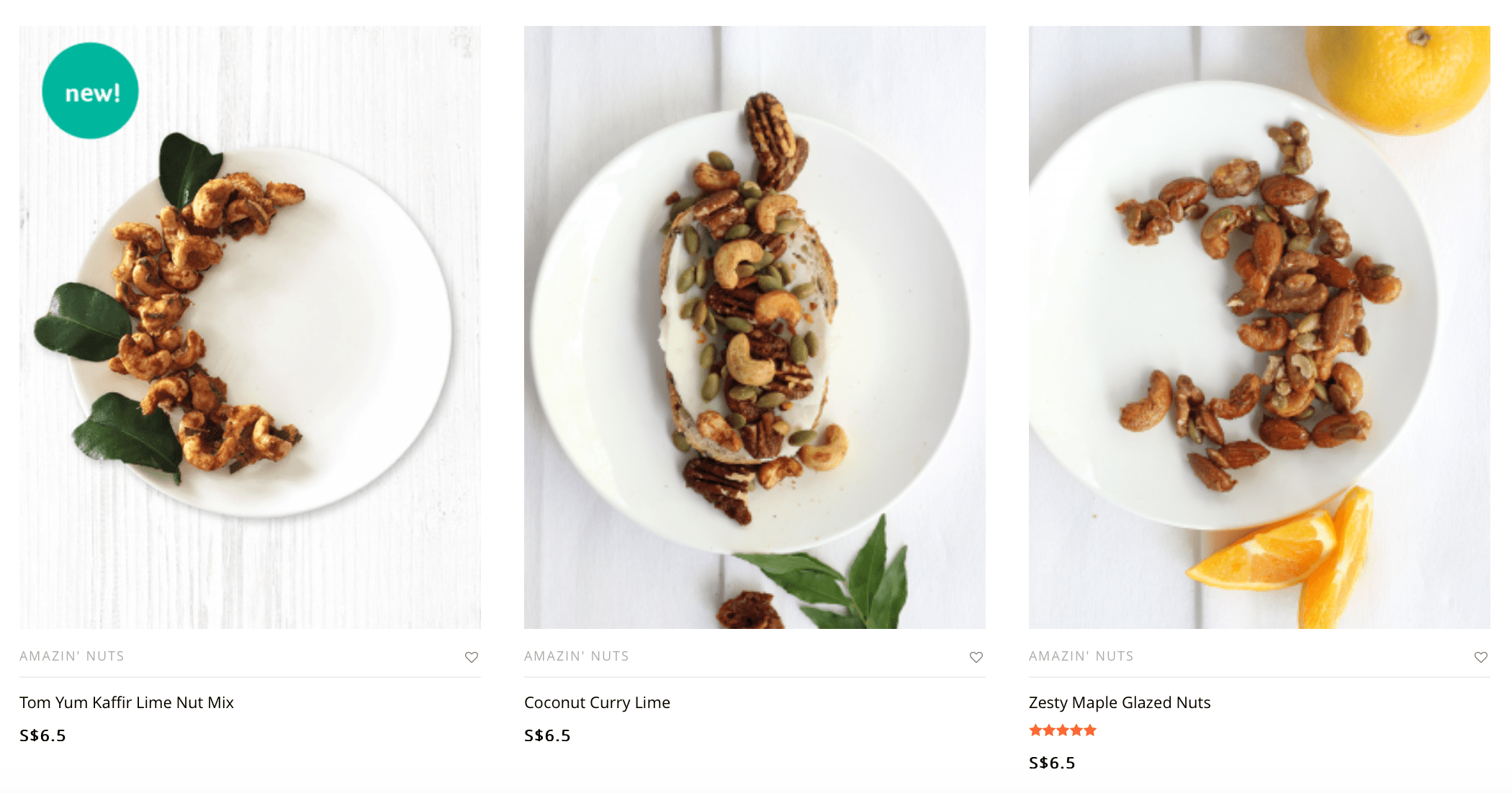This screenshot has width=1512, height=793.
Task: Add Tom Yum Kaffir Lime to wishlist
Action: pyautogui.click(x=472, y=657)
